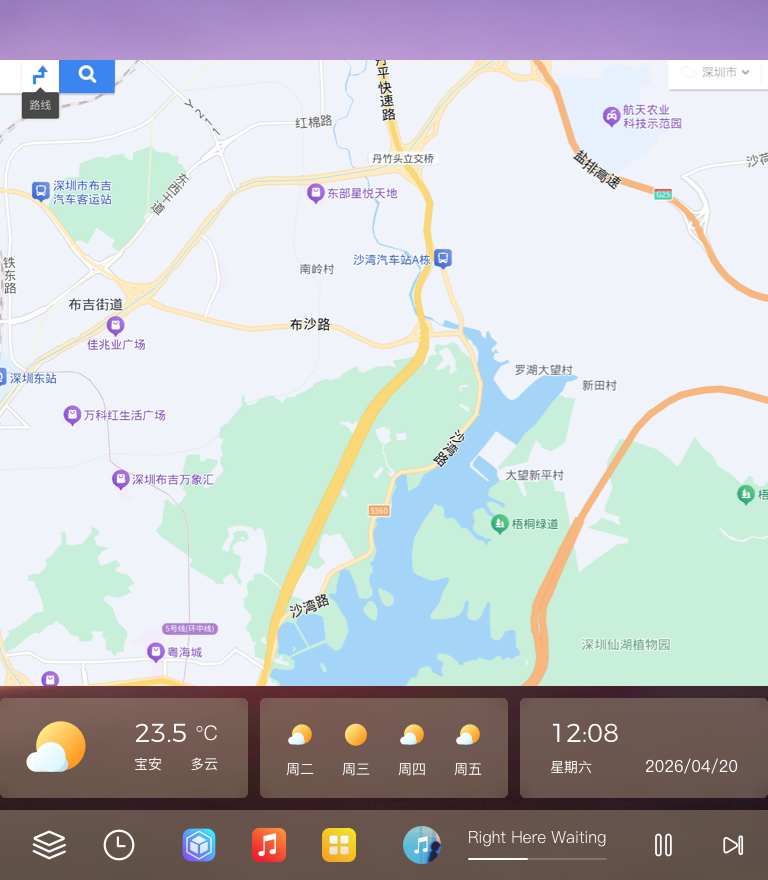Click the blue map search button
The width and height of the screenshot is (768, 880).
87,75
